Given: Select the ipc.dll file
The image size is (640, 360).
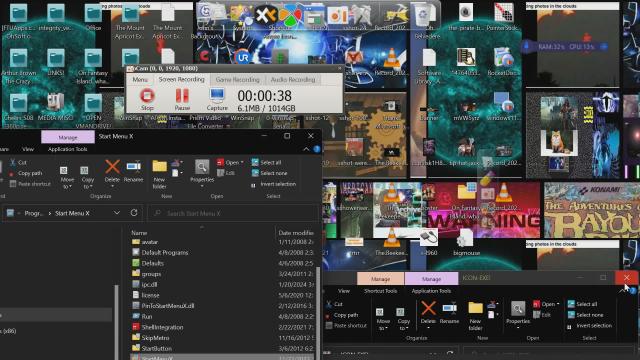Looking at the screenshot, I should pos(223,284).
